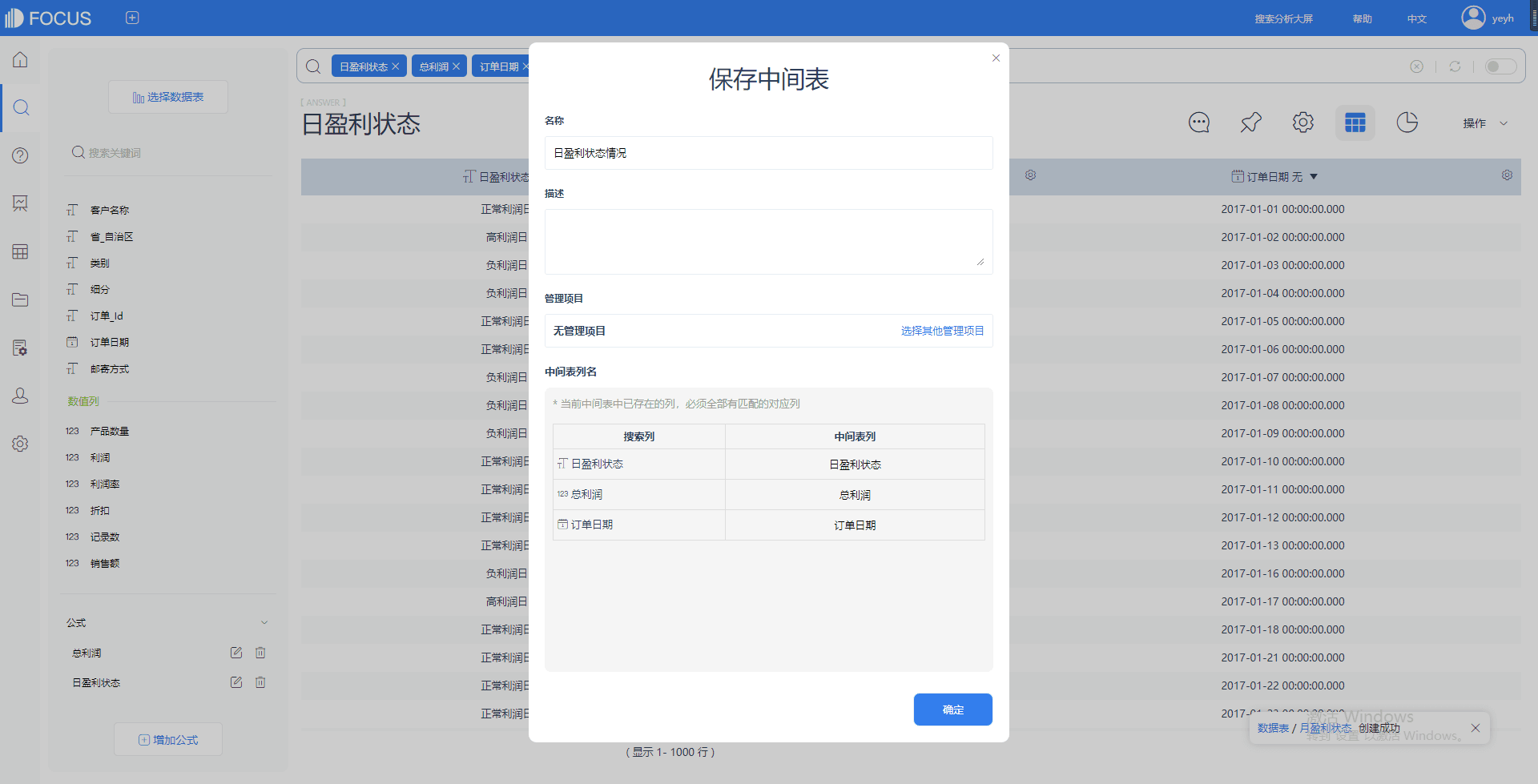Click the new tab plus icon near FOCUS logo

pos(132,18)
